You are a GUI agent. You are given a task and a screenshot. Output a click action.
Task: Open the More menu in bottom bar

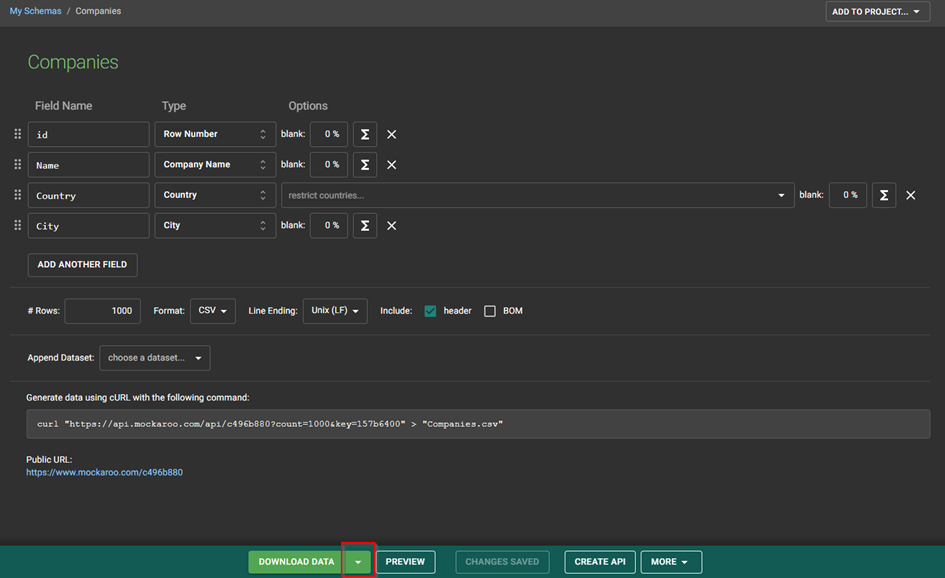(671, 562)
